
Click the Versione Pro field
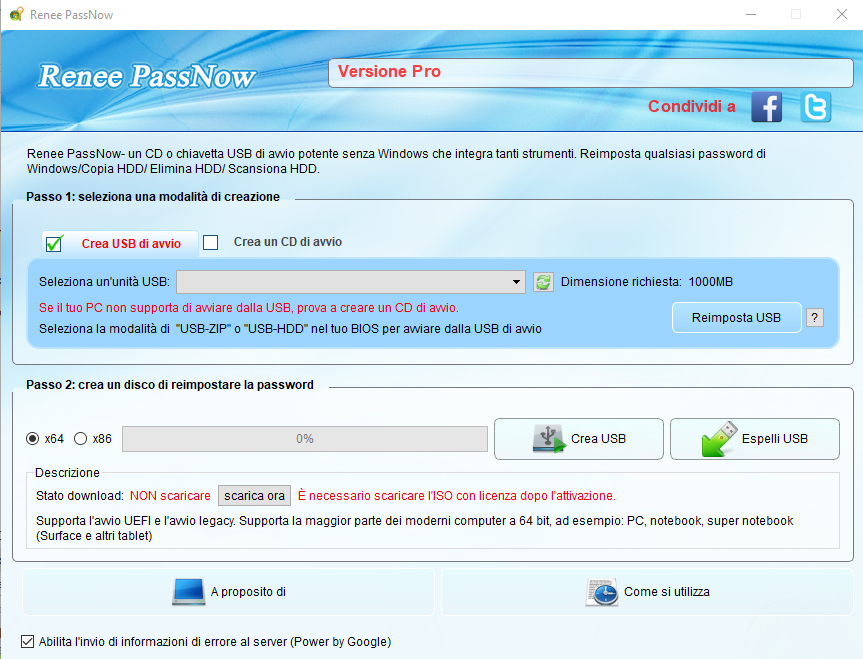591,73
